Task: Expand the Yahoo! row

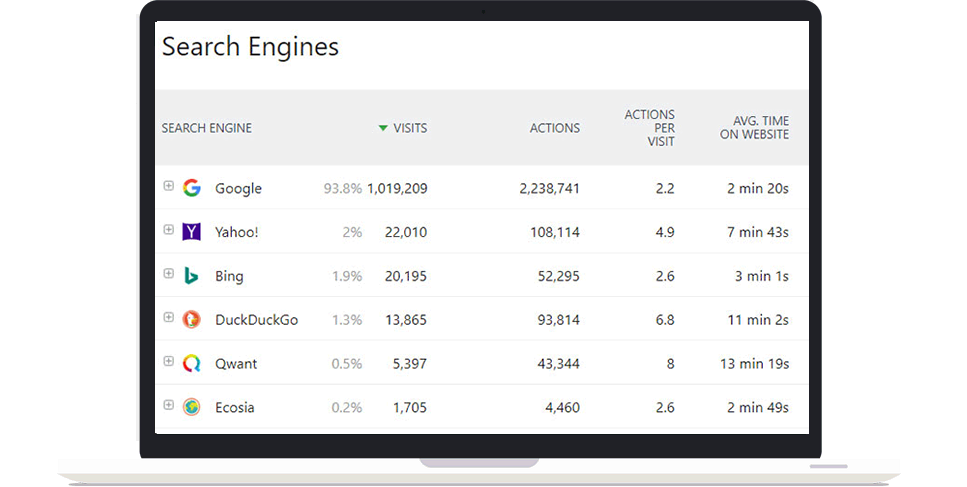Action: click(168, 229)
